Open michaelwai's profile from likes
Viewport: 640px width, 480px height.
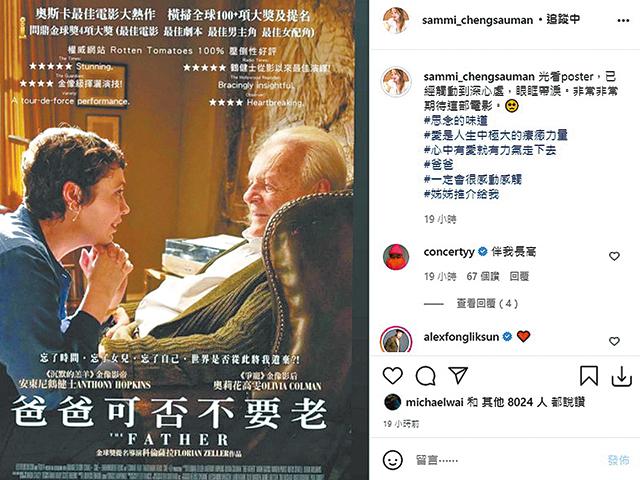(434, 402)
